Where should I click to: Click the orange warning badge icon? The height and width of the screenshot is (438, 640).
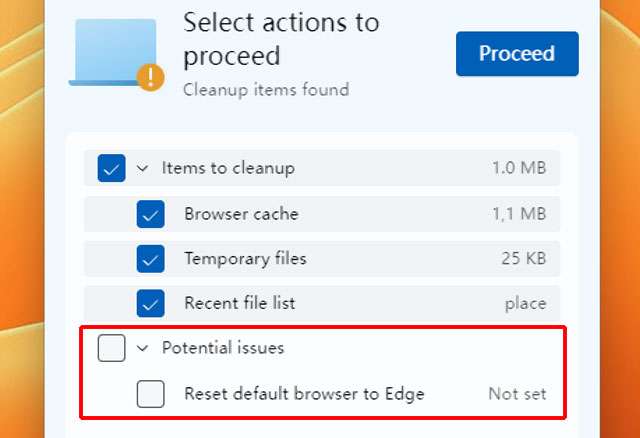[151, 76]
